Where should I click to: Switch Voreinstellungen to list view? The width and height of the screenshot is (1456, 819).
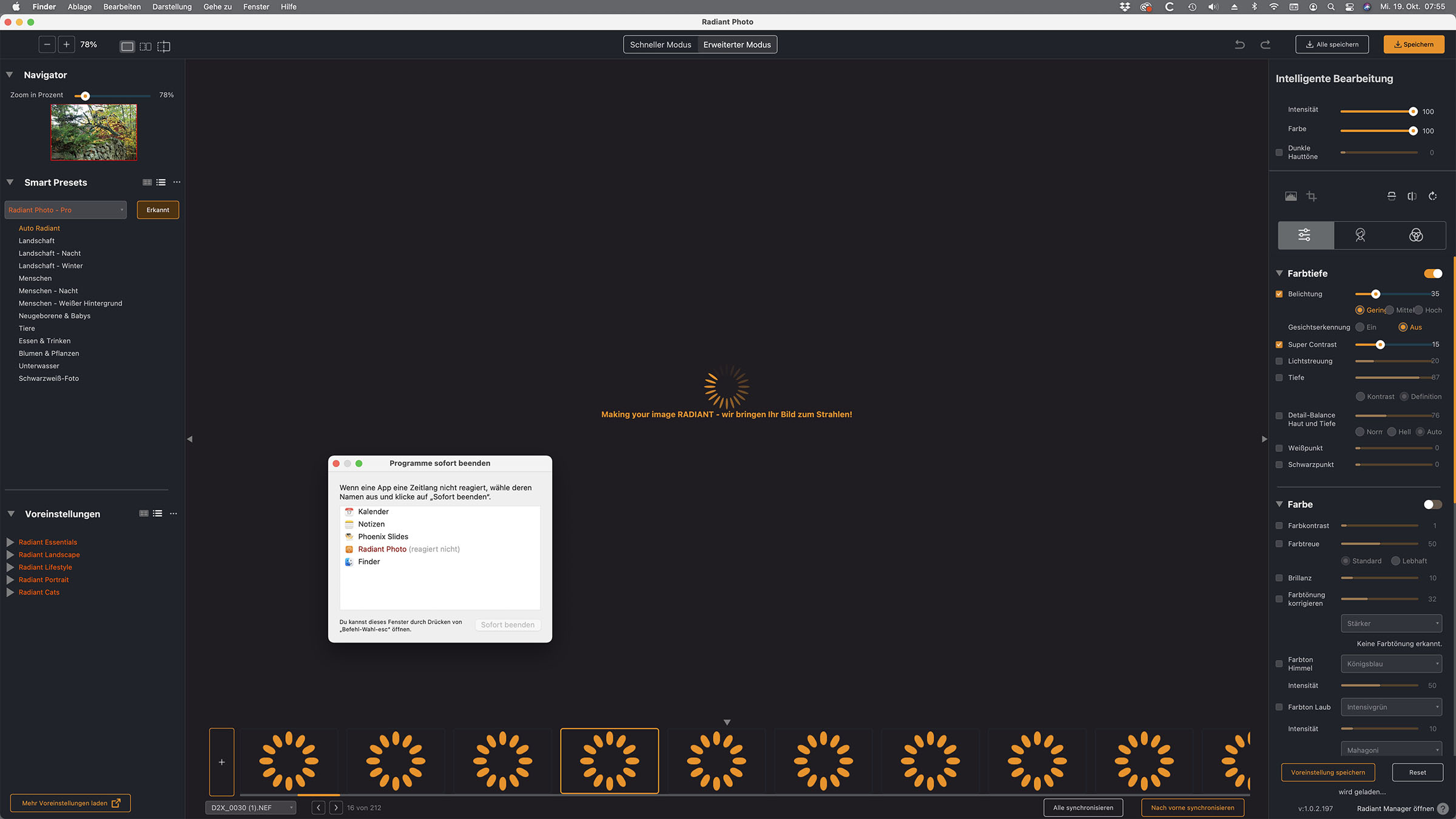pos(158,513)
